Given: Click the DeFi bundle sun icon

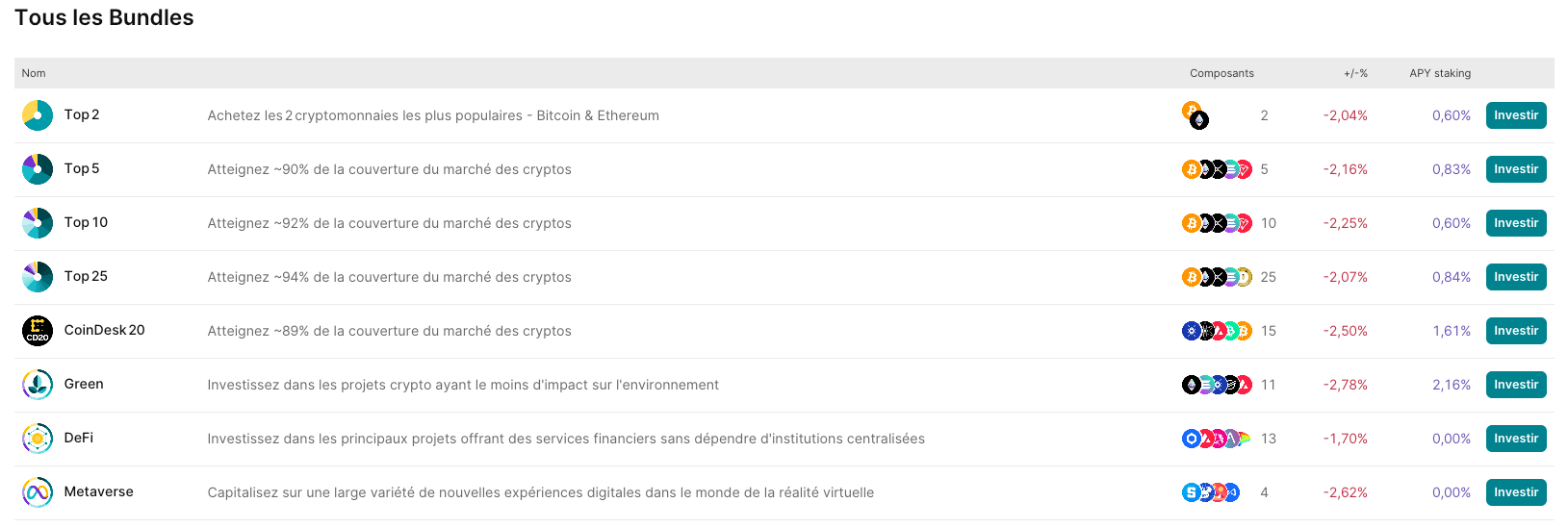Looking at the screenshot, I should tap(38, 439).
